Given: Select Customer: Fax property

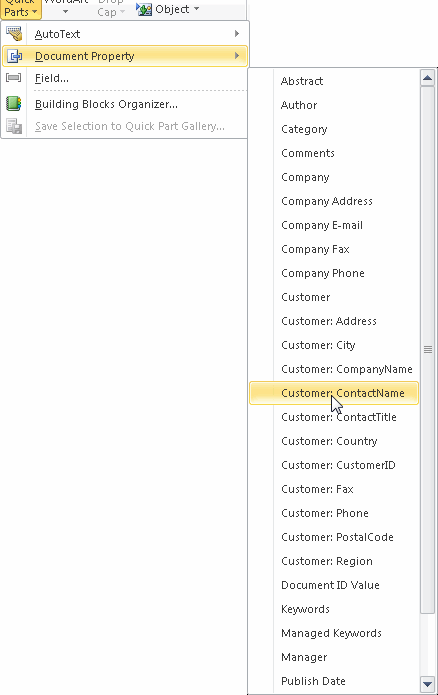Looking at the screenshot, I should point(334,489).
